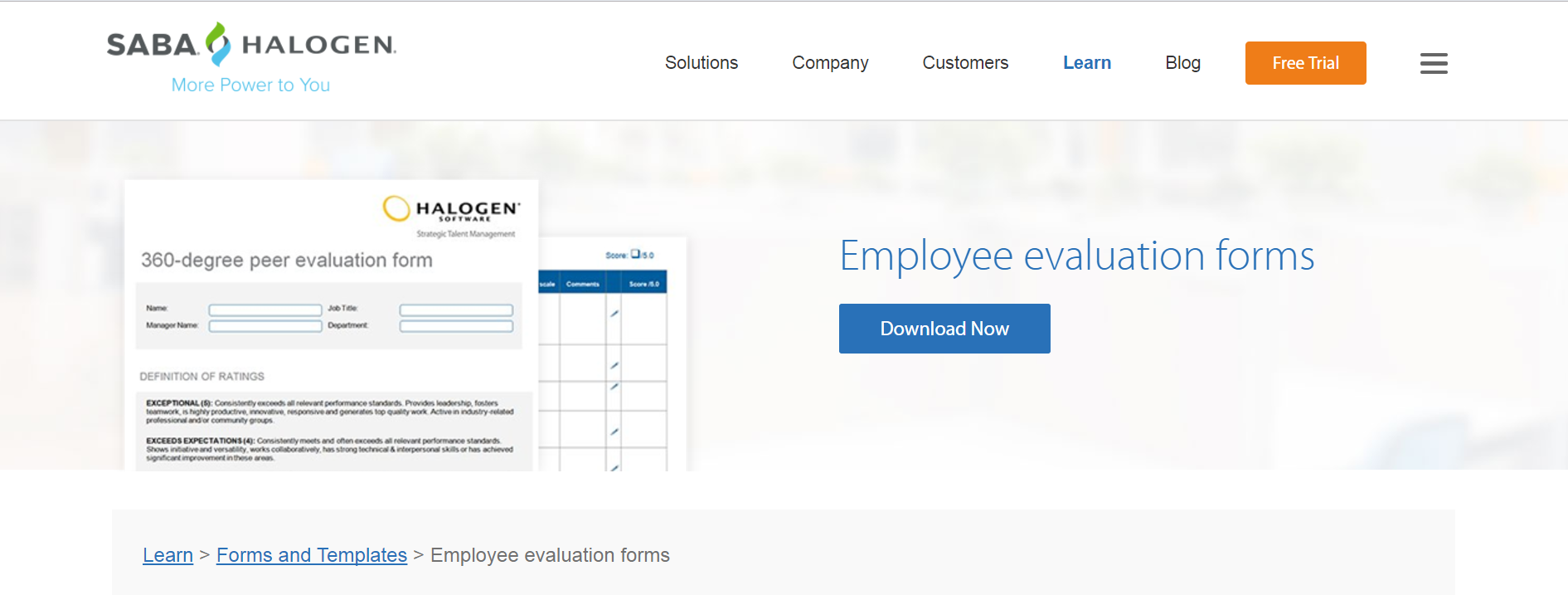The image size is (1568, 595).
Task: Follow the Learn breadcrumb link
Action: tap(167, 555)
